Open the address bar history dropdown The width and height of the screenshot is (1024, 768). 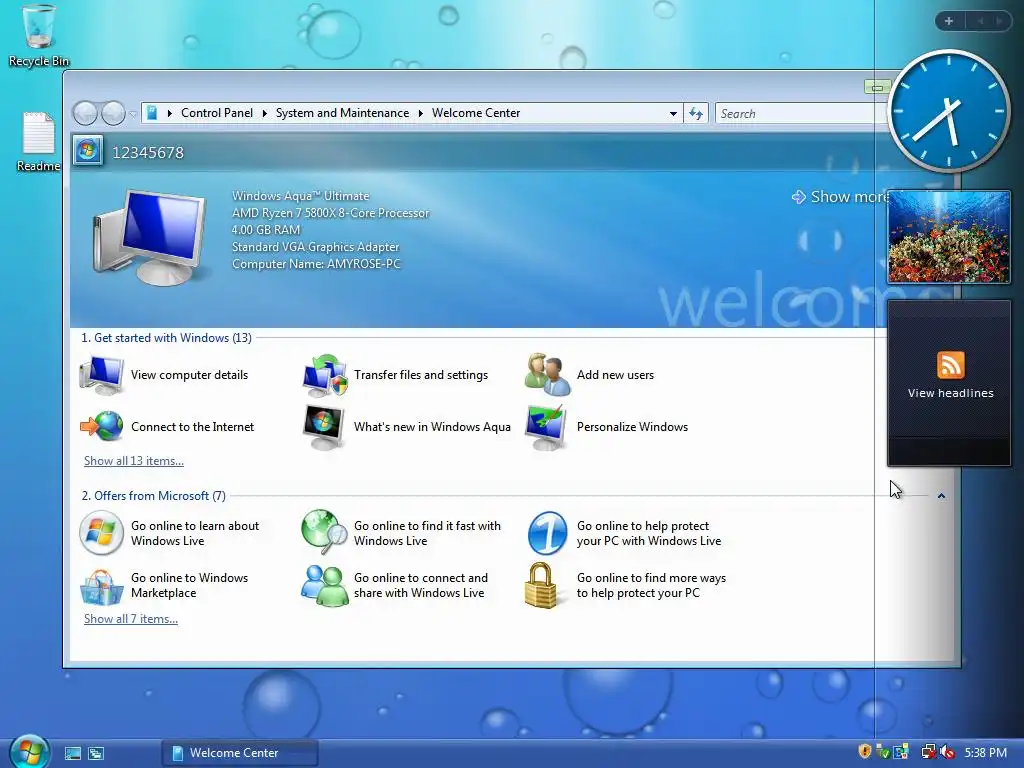click(673, 114)
